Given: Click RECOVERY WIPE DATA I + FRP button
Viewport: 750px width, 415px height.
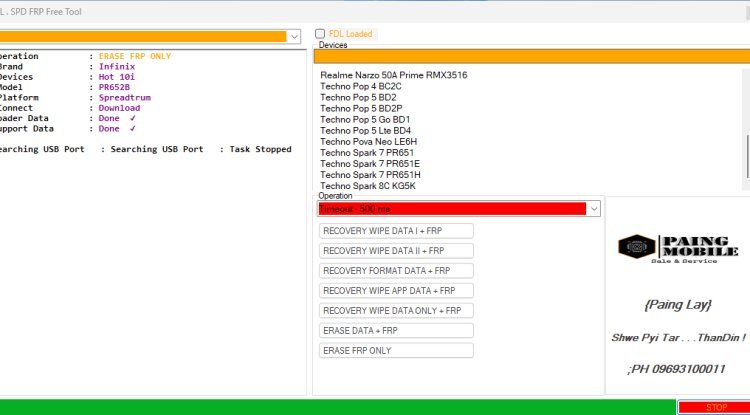Looking at the screenshot, I should (x=396, y=231).
